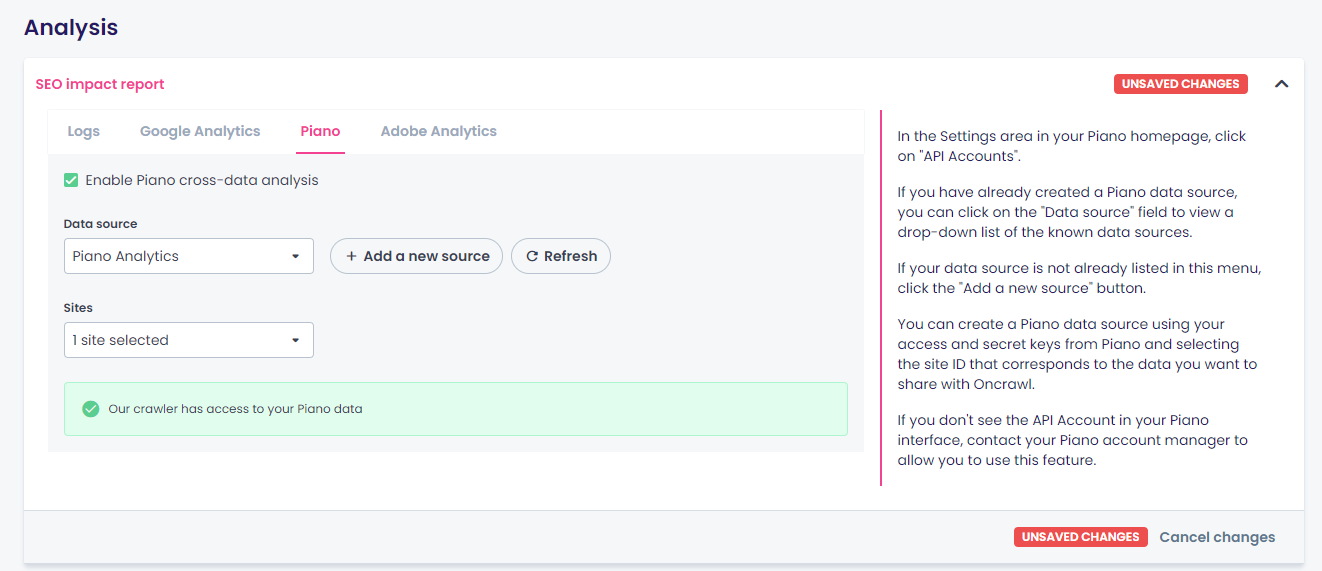Click the top UNSAVED CHANGES badge

tap(1180, 84)
